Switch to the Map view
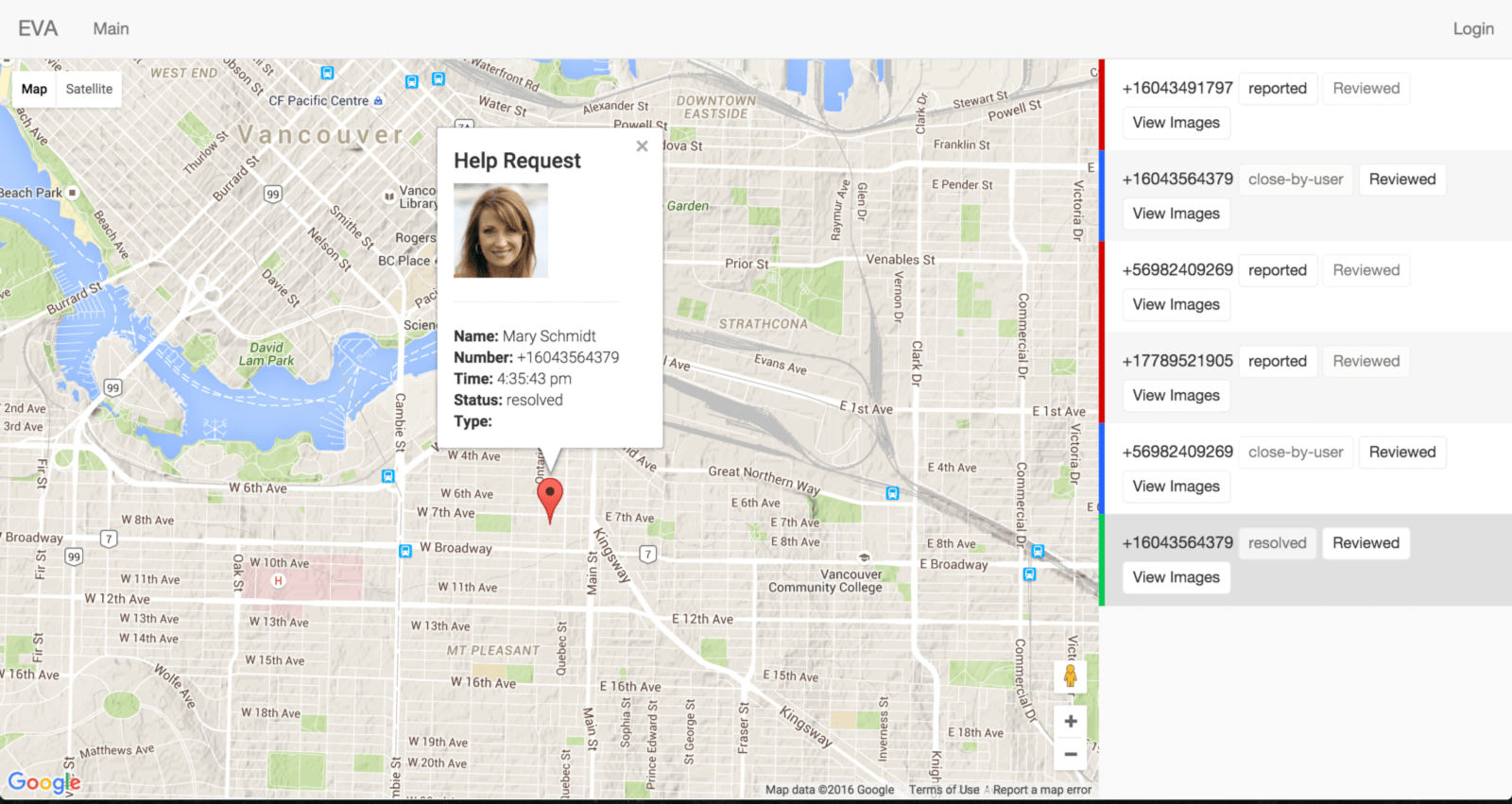 tap(34, 89)
